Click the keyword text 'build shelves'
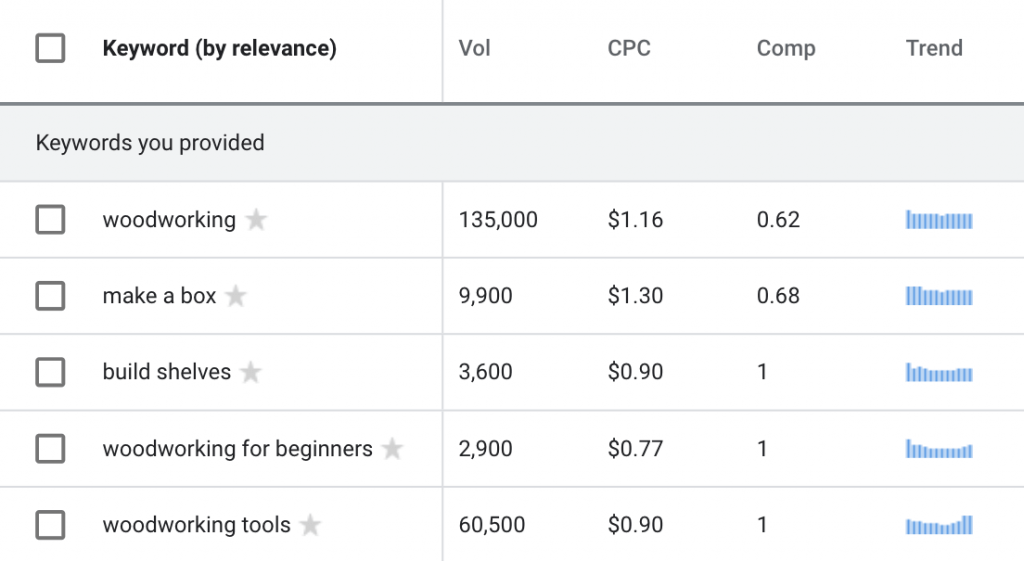Screen dimensions: 1024x561 [x=167, y=372]
